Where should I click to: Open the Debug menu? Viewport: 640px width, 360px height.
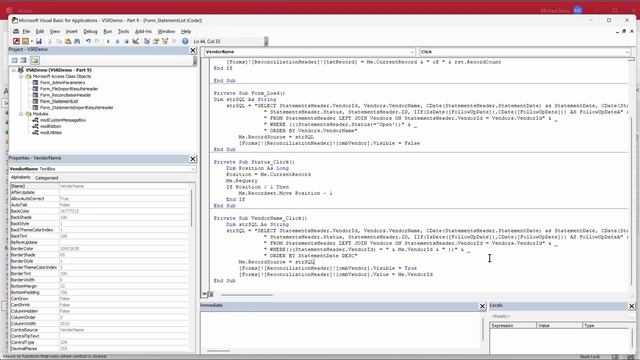90,31
